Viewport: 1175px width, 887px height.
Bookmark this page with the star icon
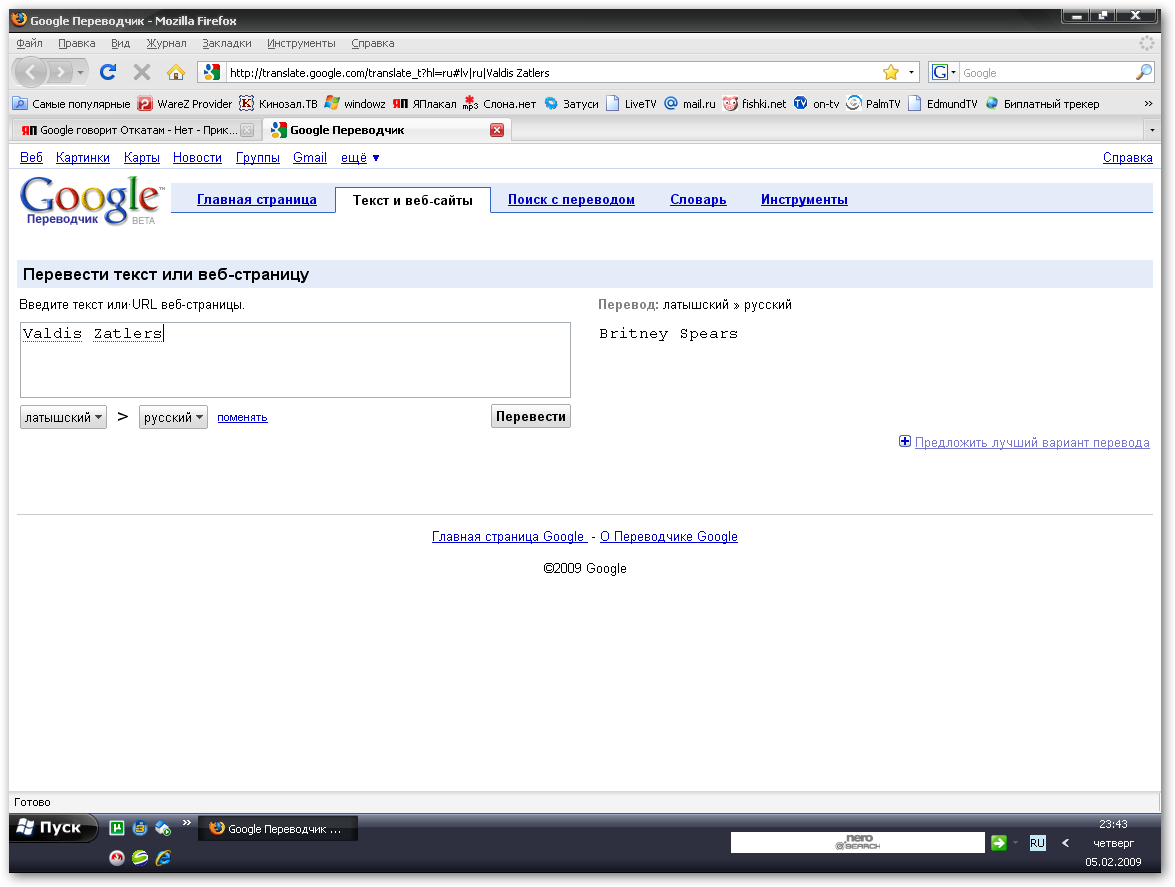coord(890,73)
